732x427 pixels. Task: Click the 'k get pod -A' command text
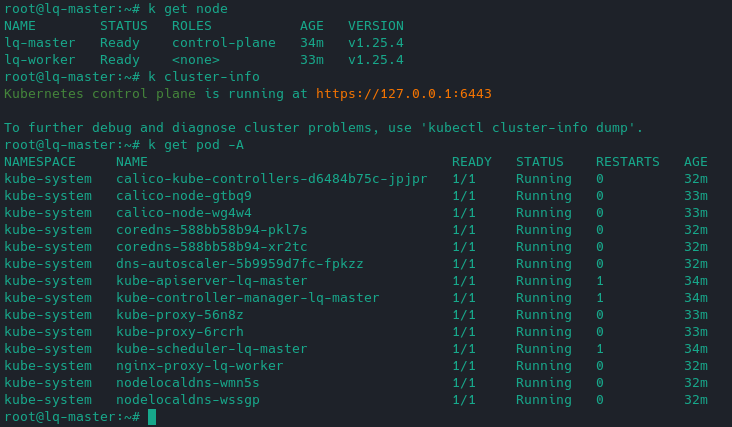[x=195, y=145]
